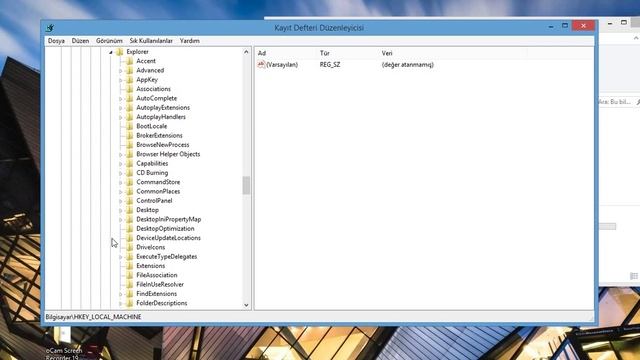
Task: Expand the AutoplayHandlers key
Action: pyautogui.click(x=120, y=117)
